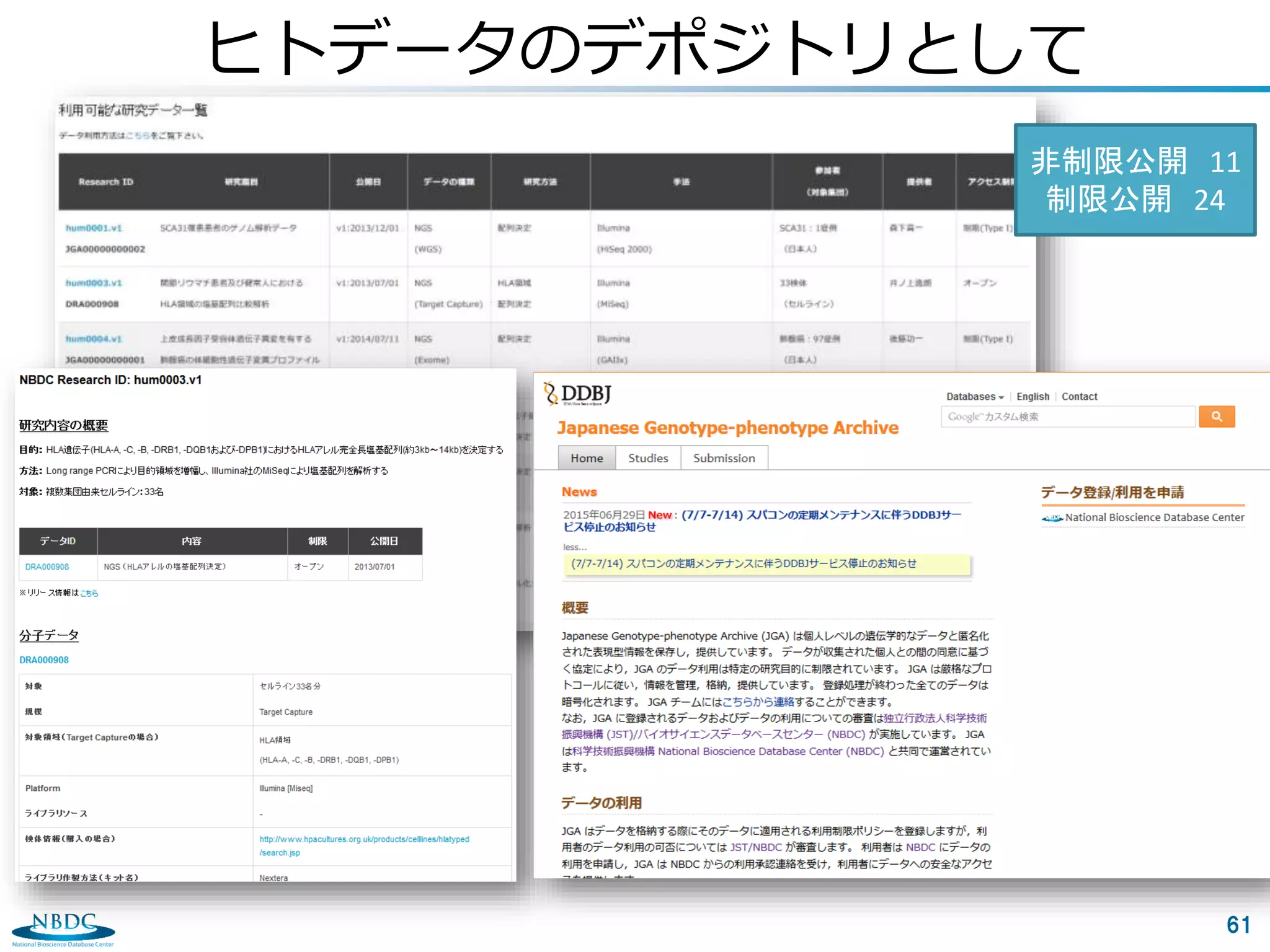The image size is (1270, 952).
Task: Open the DRA000908 molecular data heading link
Action: tap(44, 660)
